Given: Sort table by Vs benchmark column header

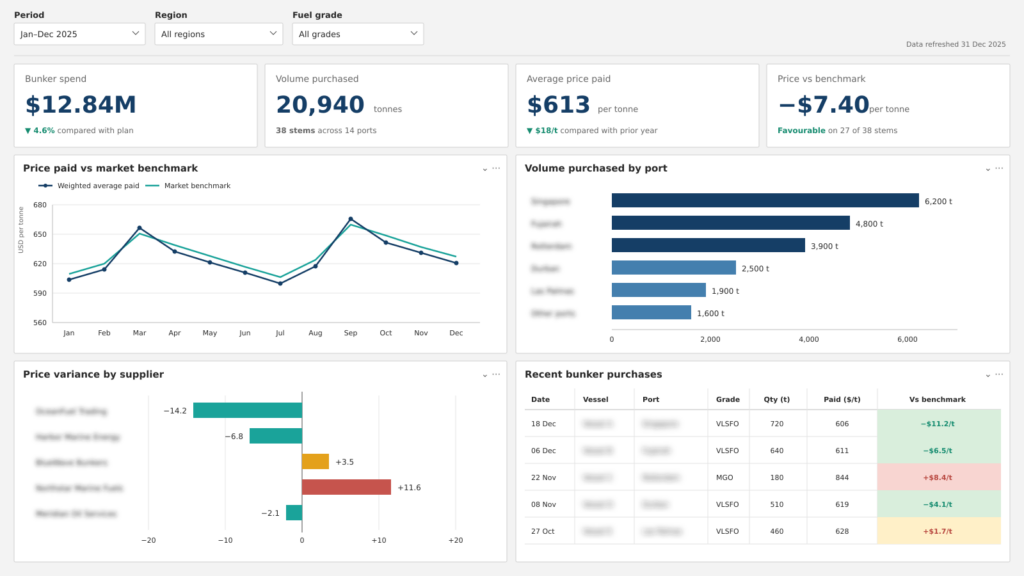Looking at the screenshot, I should coord(937,399).
